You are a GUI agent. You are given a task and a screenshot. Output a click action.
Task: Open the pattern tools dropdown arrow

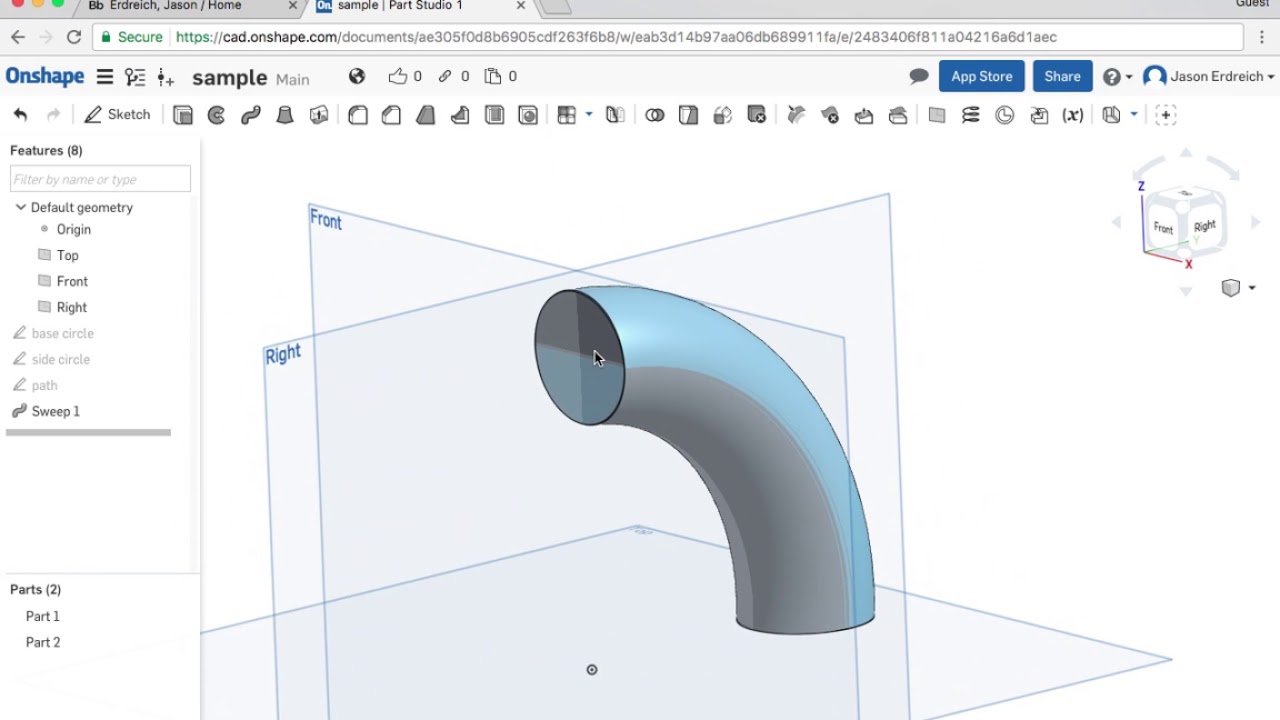click(589, 114)
